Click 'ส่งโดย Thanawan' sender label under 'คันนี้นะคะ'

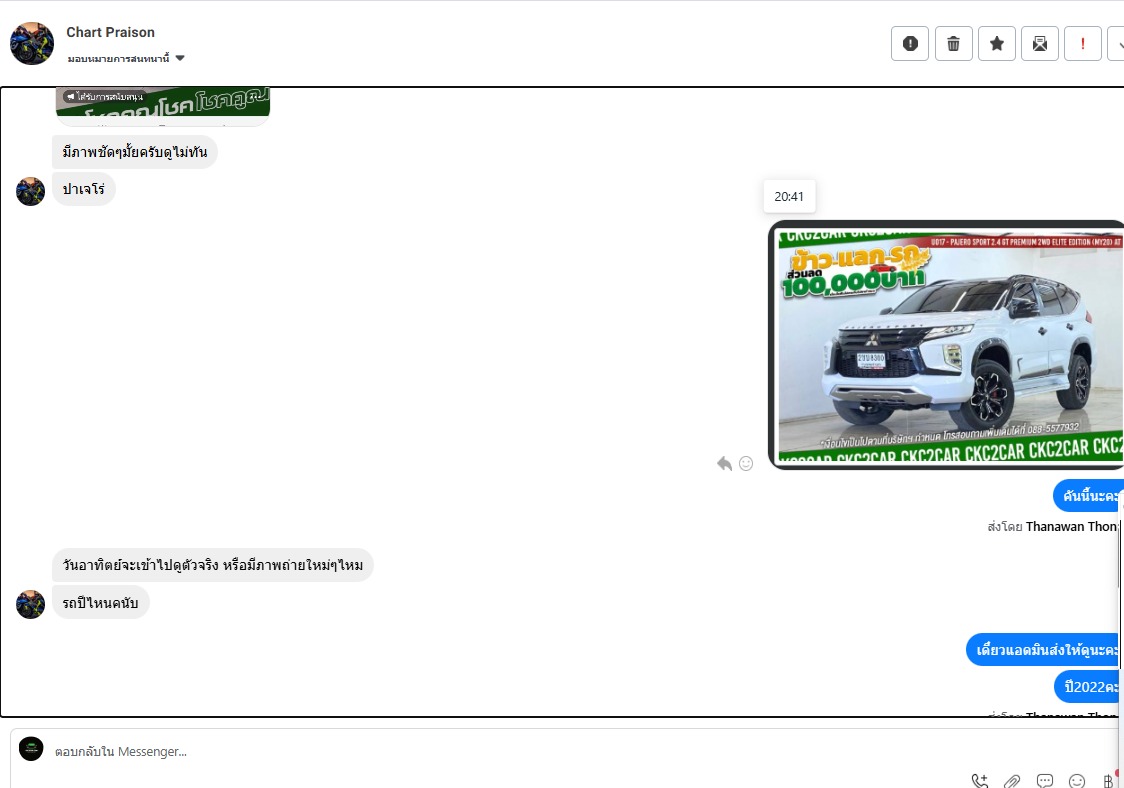[x=1052, y=526]
